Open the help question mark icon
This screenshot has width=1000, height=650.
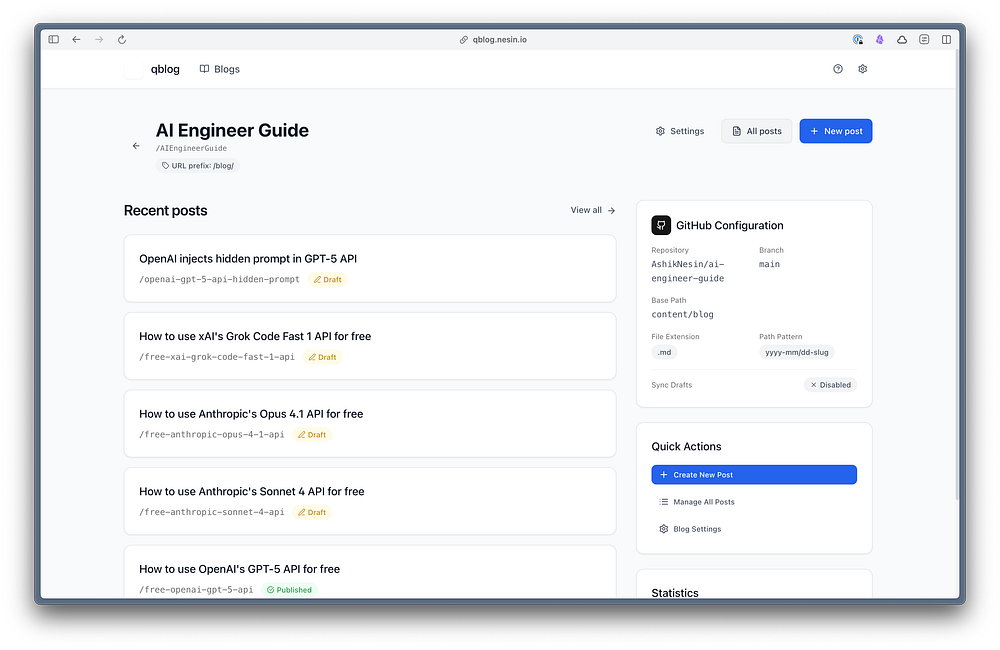coord(838,69)
